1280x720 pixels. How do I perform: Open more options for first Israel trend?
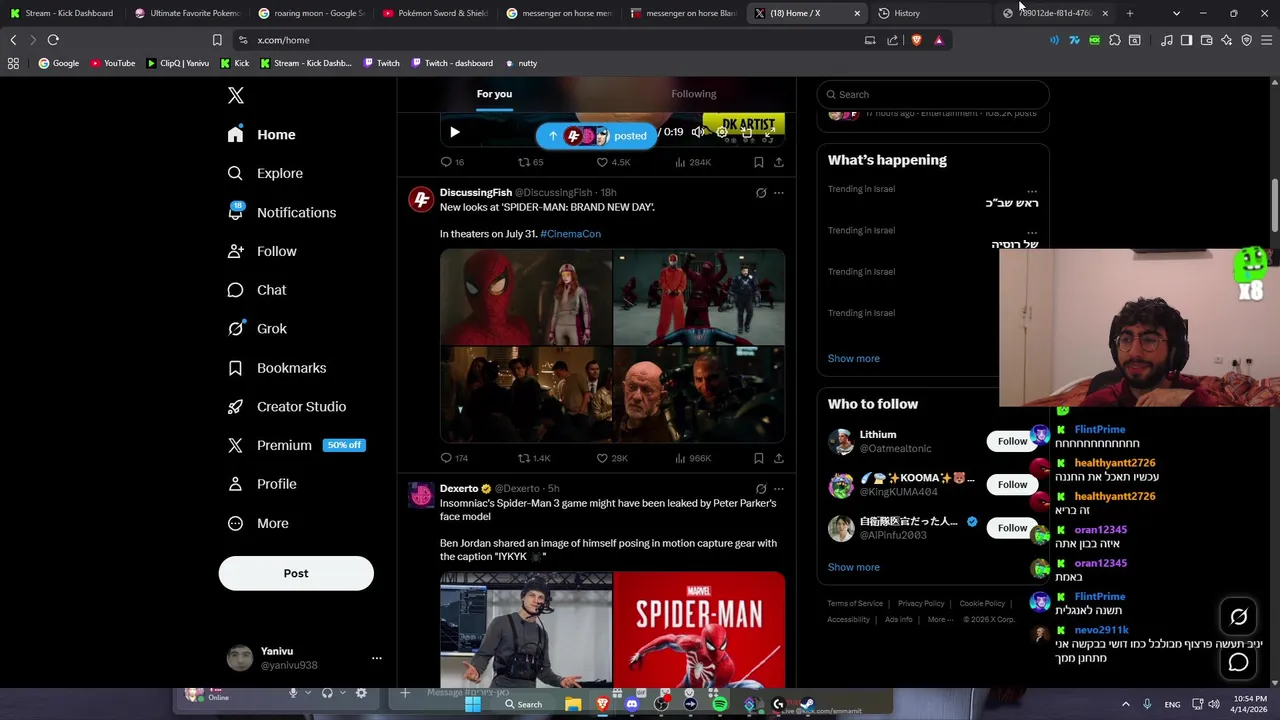click(1032, 190)
